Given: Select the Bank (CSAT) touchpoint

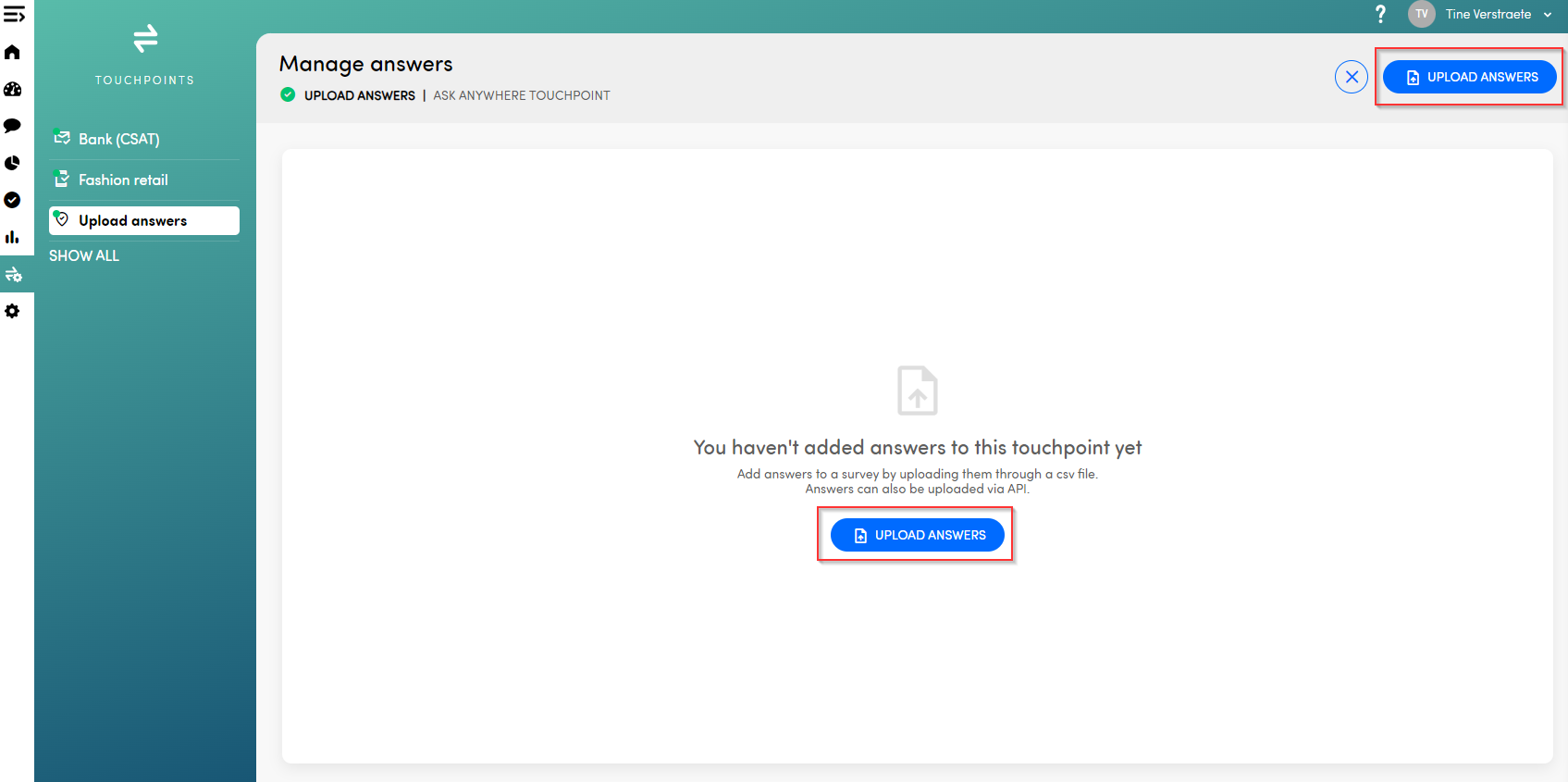Looking at the screenshot, I should 118,139.
